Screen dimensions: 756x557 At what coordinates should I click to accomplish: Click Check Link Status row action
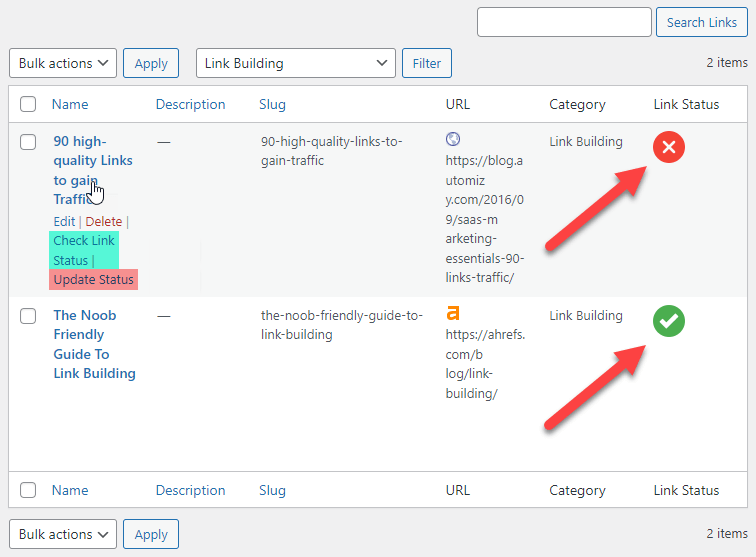(x=84, y=250)
